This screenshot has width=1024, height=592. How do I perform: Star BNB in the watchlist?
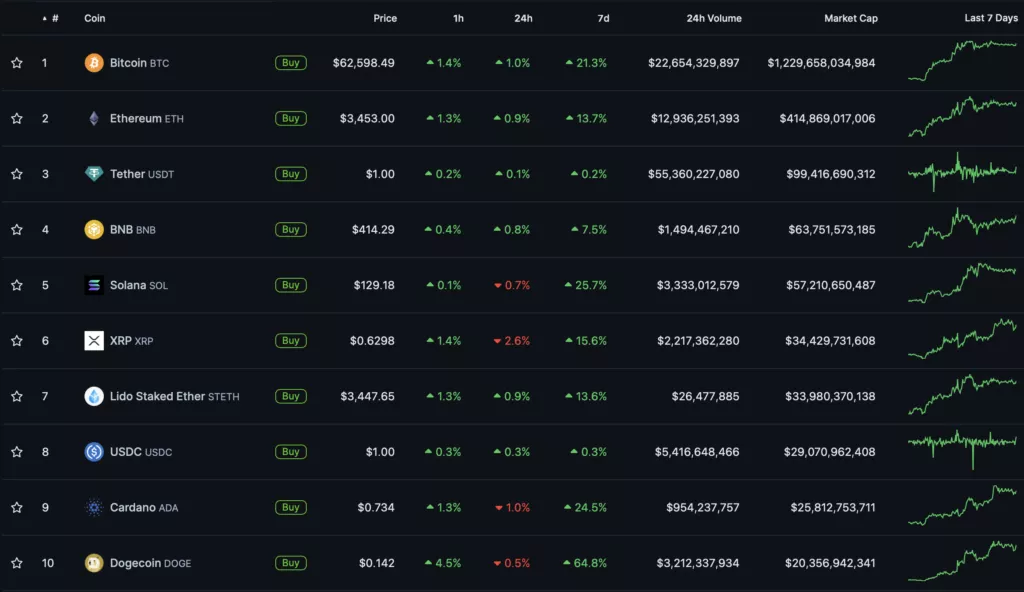17,229
